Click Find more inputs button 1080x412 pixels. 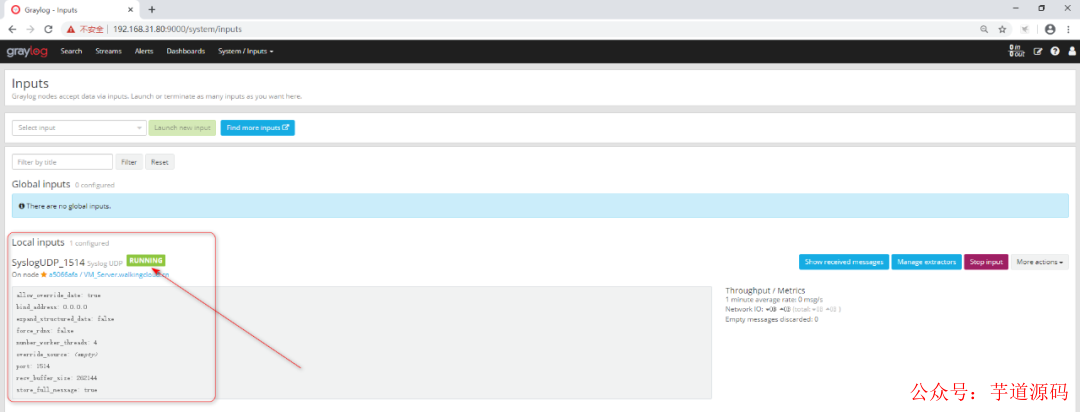258,127
